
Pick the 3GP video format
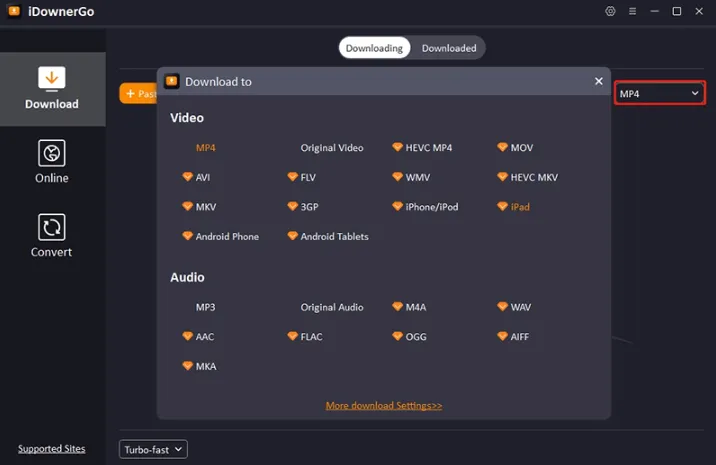tap(303, 207)
